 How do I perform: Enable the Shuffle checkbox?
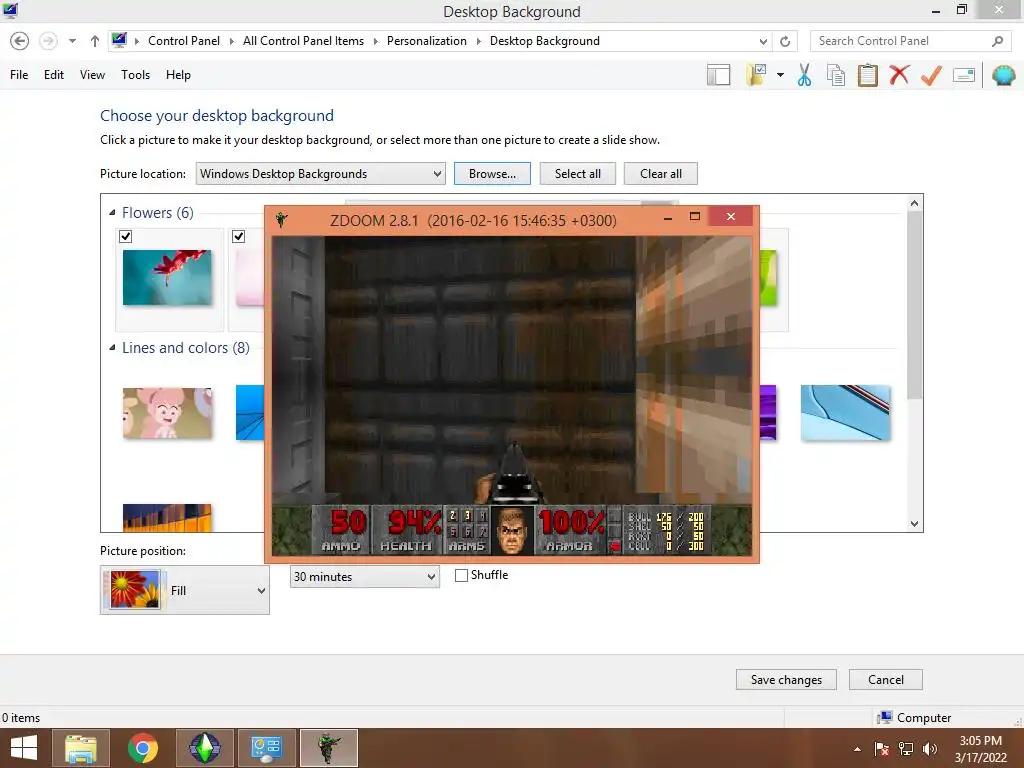(x=461, y=575)
